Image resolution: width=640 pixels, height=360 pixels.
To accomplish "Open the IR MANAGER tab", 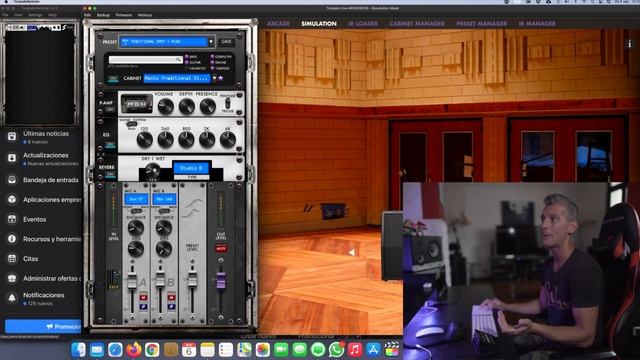I will [x=537, y=24].
